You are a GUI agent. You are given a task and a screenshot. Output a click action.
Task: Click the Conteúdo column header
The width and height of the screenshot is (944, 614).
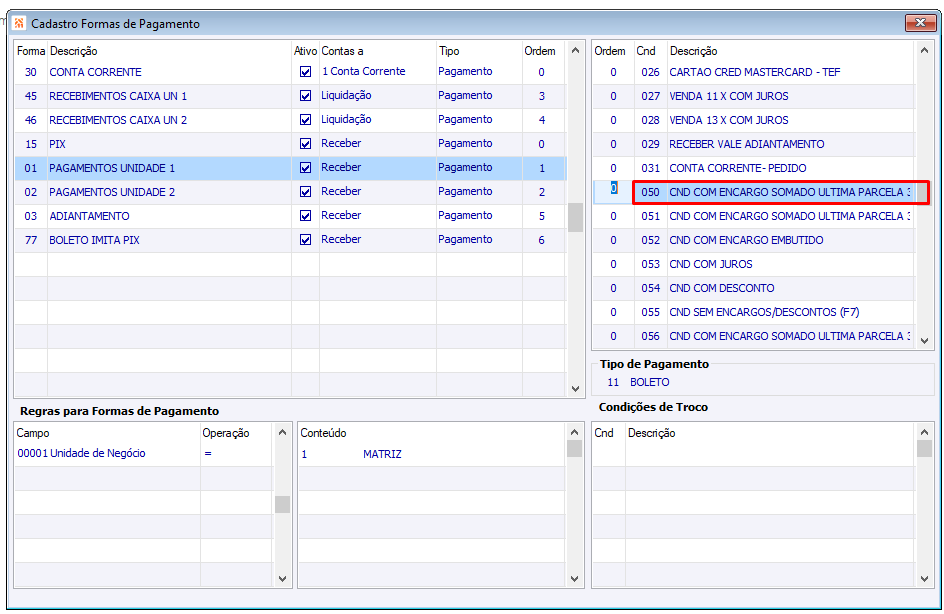click(x=323, y=433)
